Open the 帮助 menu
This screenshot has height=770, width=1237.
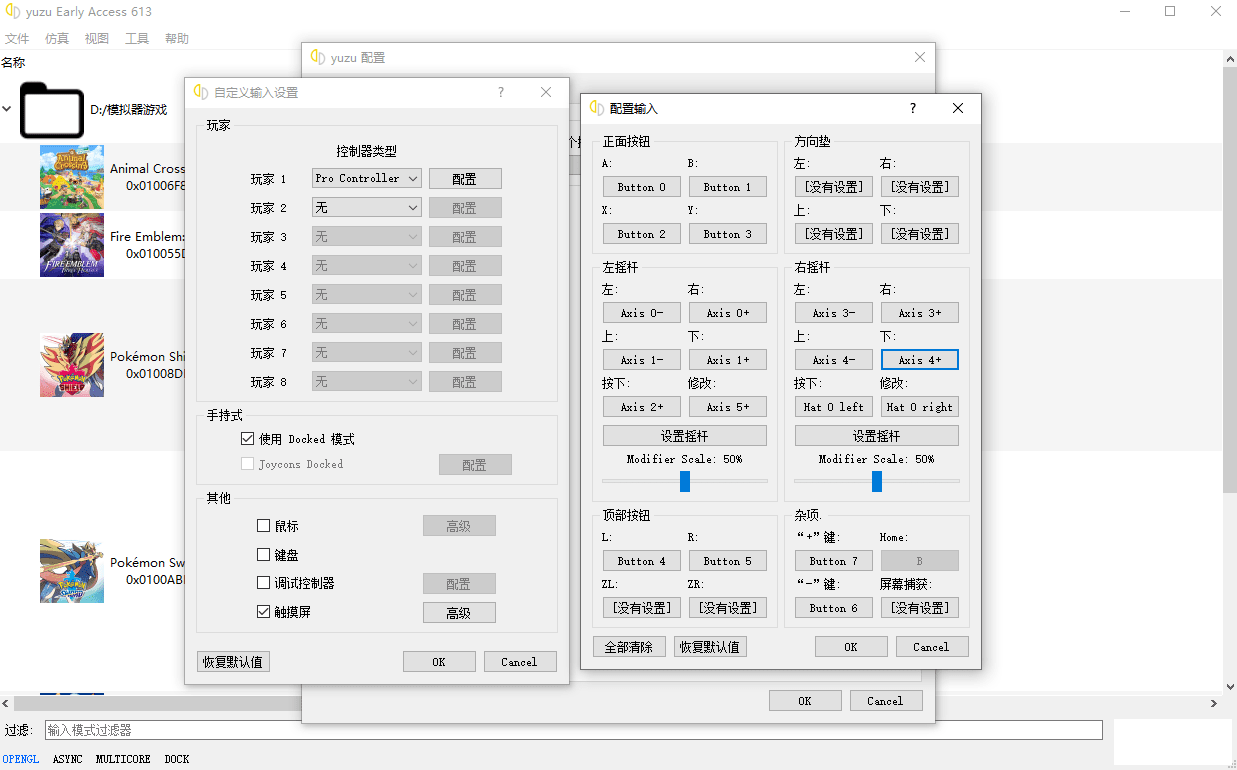[177, 38]
